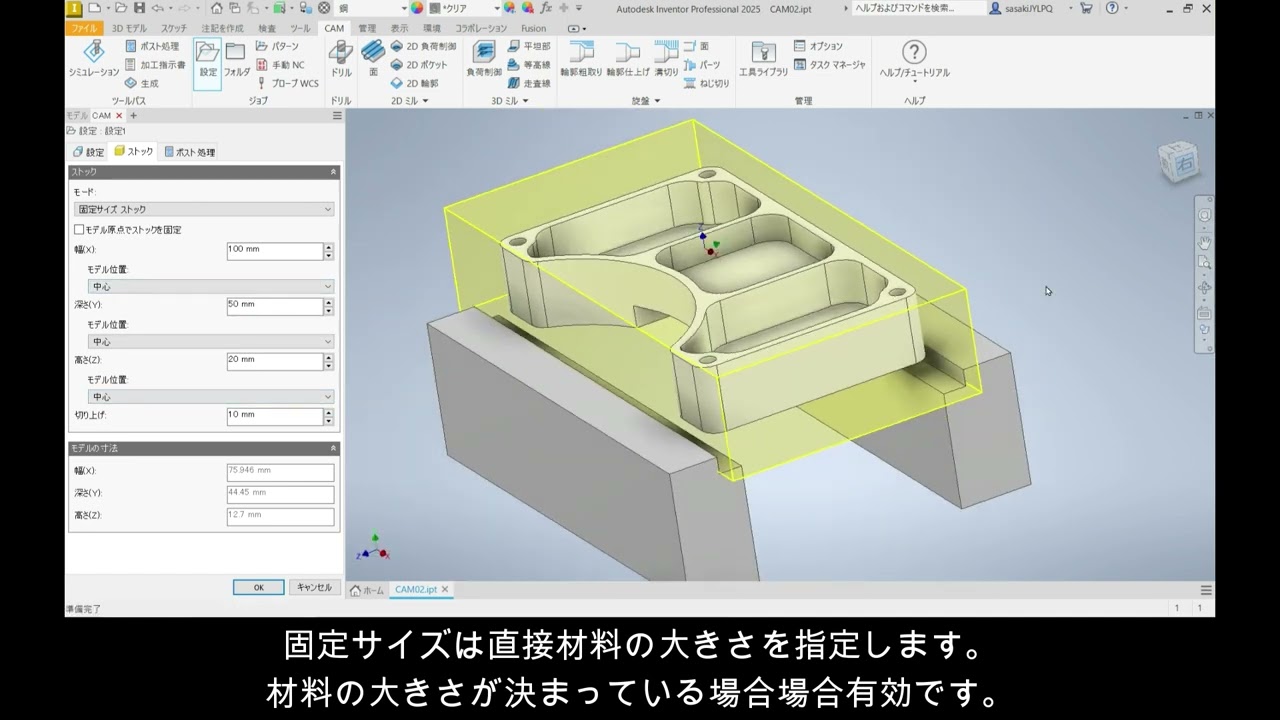The height and width of the screenshot is (720, 1280).
Task: Open モデル位置 dropdown under 高さ(Z)
Action: tap(211, 396)
